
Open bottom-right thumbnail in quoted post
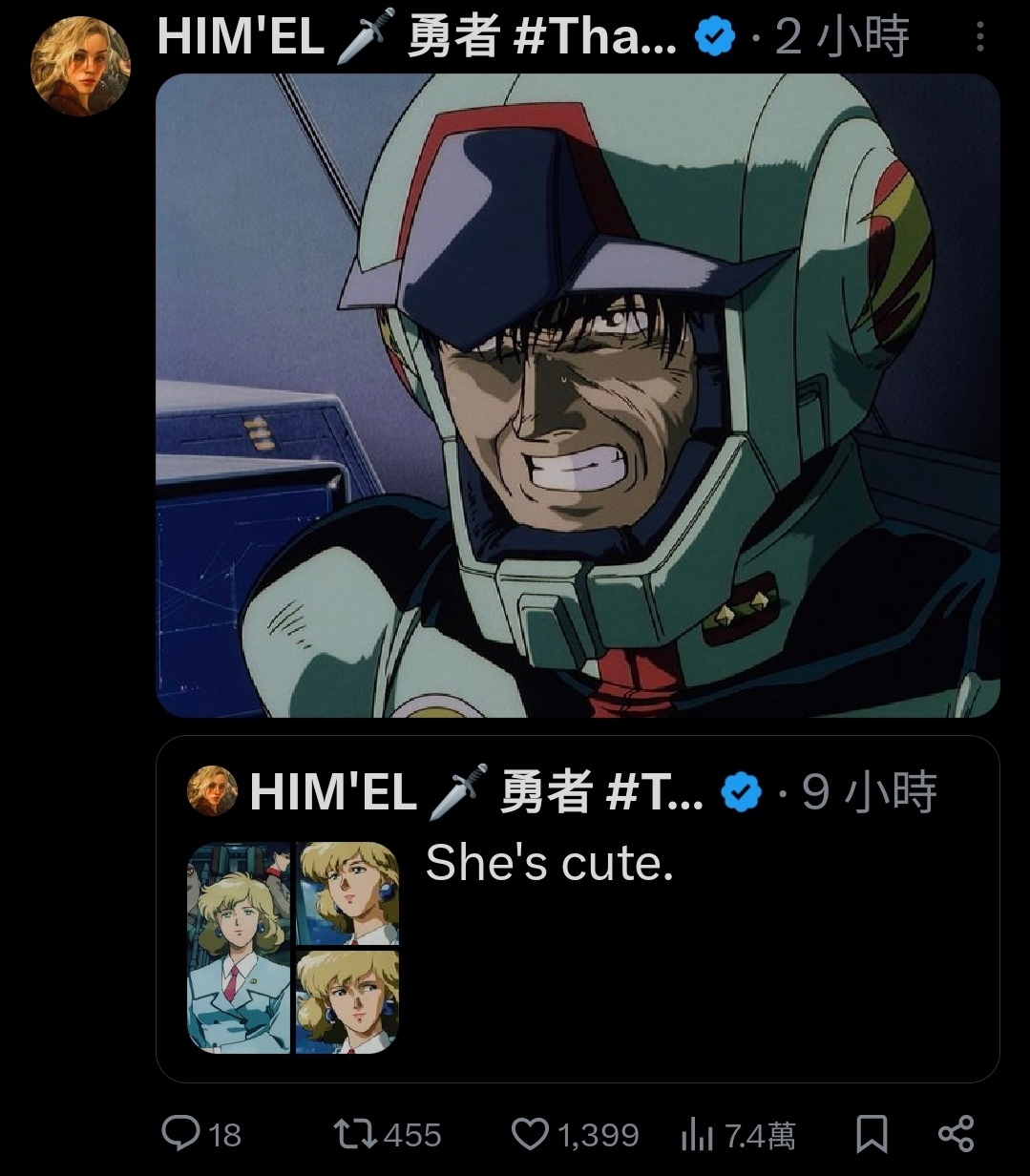click(347, 1002)
